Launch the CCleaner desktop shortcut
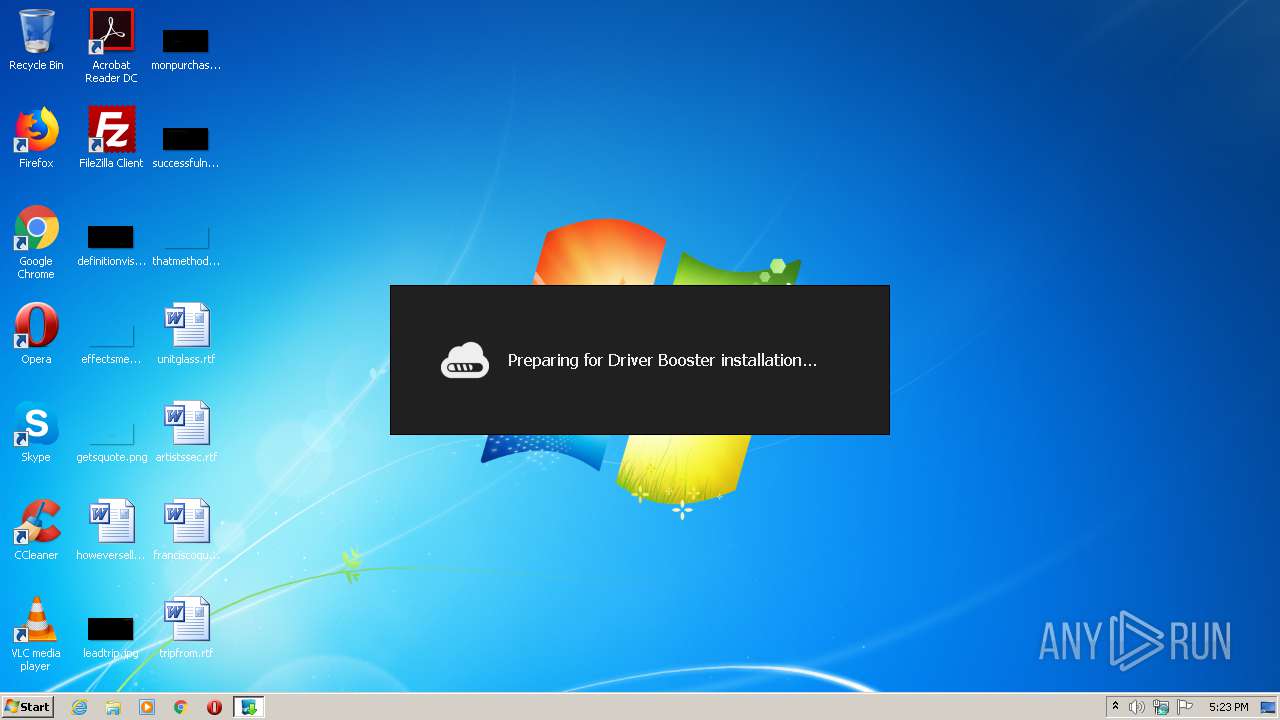Screen dimensions: 1280x720 [x=36, y=530]
